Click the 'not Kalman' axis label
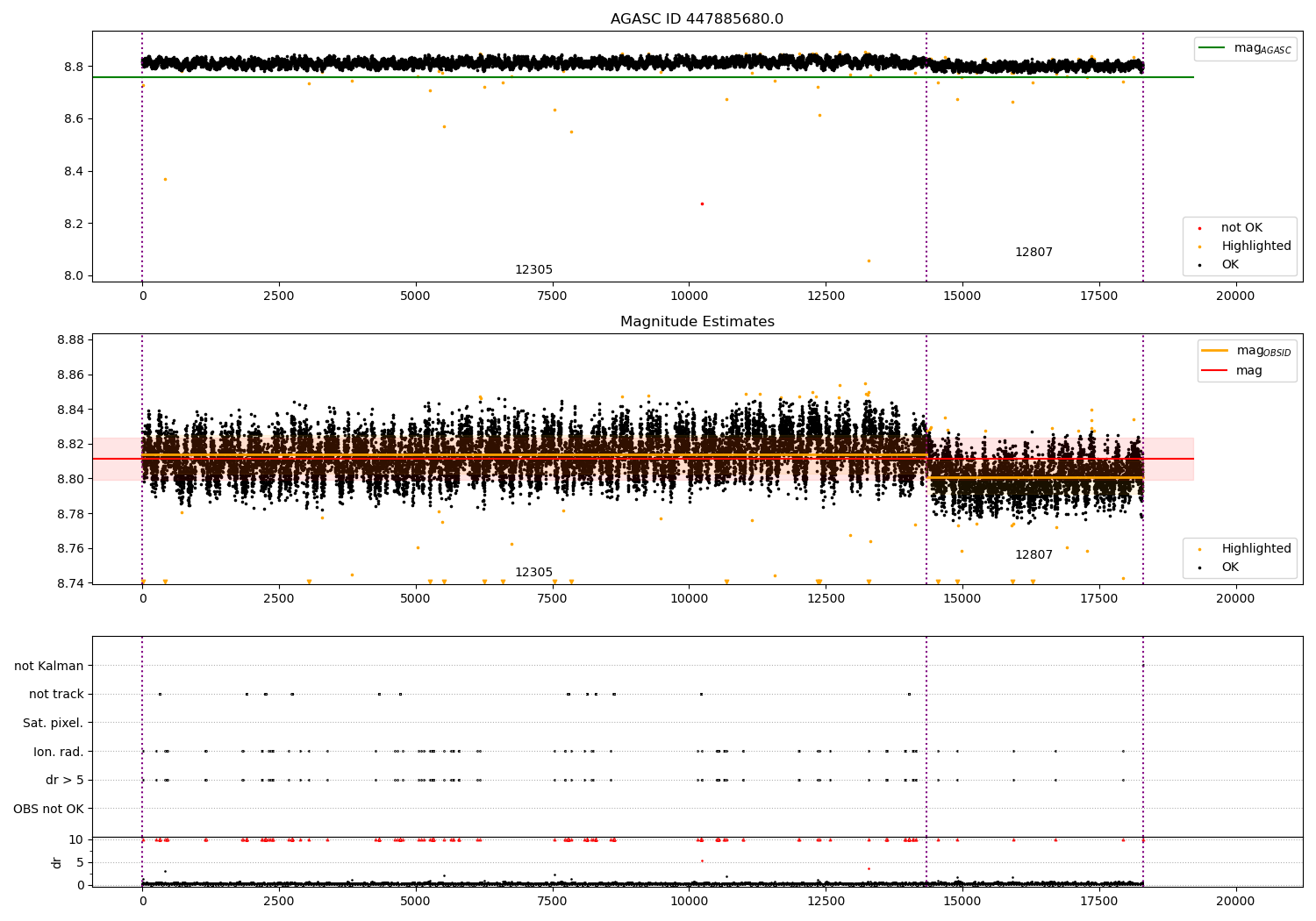The width and height of the screenshot is (1316, 921). (x=49, y=666)
